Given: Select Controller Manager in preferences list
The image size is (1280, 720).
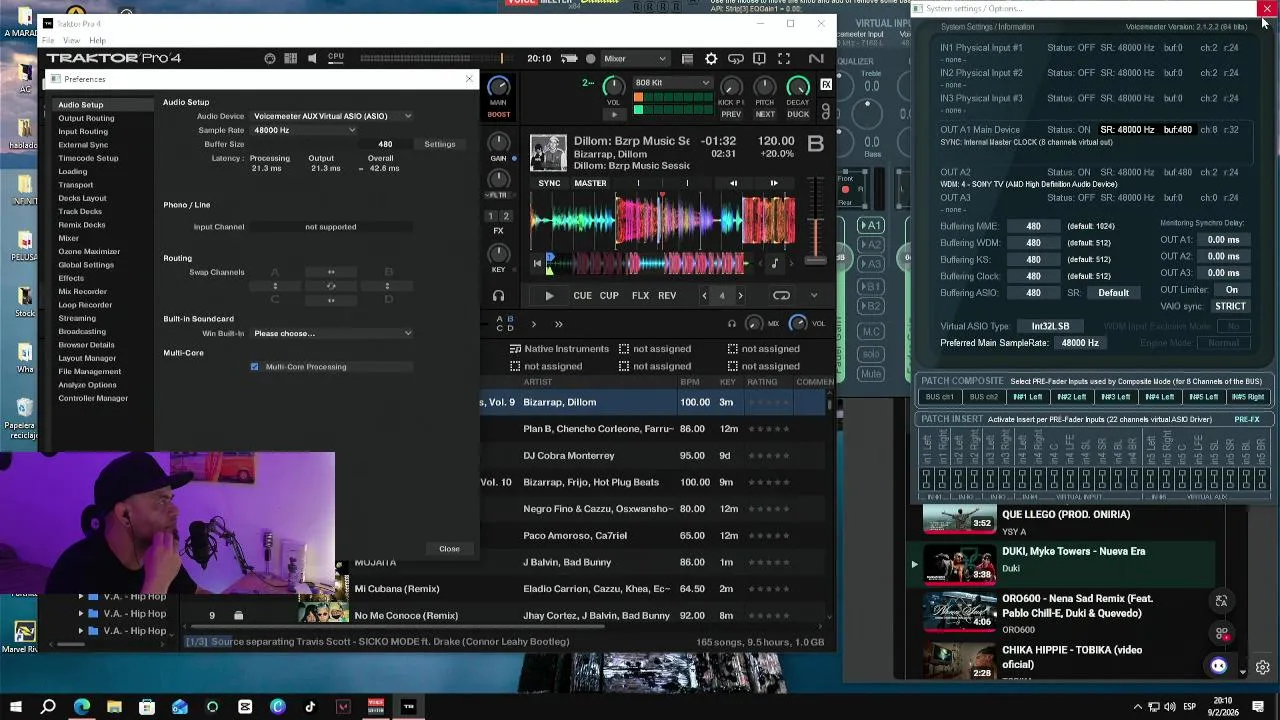Looking at the screenshot, I should (x=93, y=398).
